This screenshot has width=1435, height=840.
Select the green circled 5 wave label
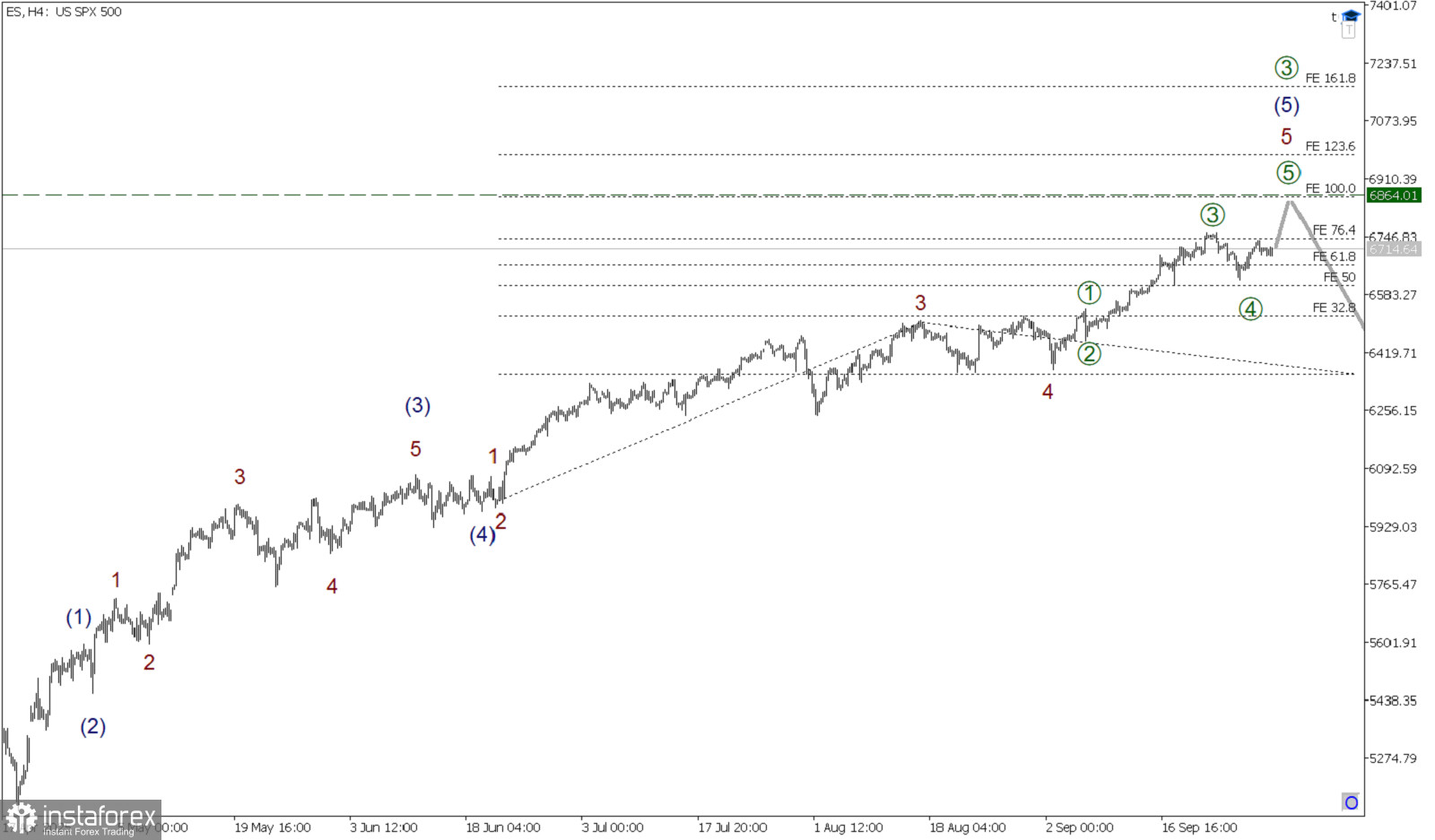click(x=1289, y=173)
